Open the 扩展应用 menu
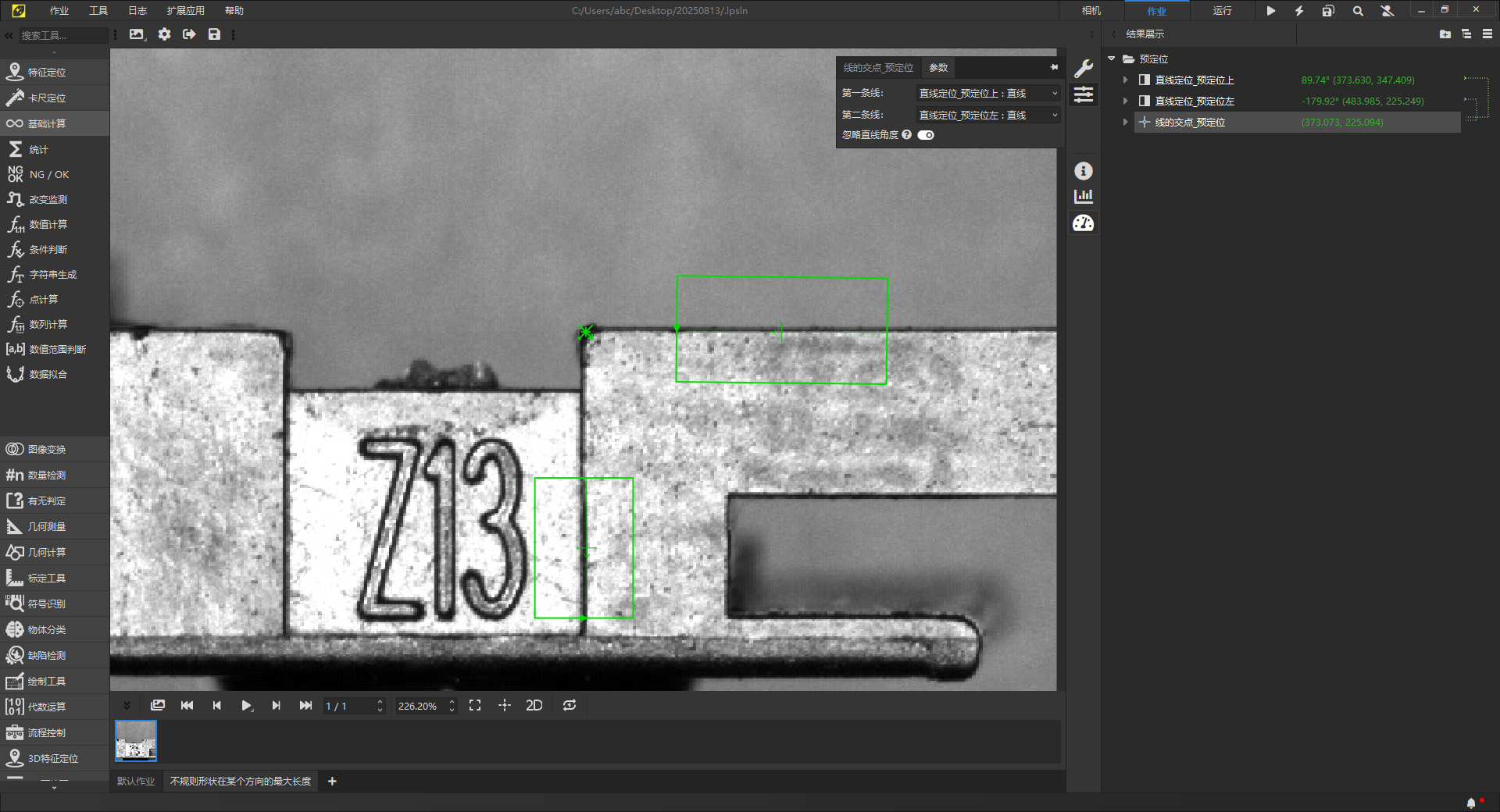This screenshot has height=812, width=1500. coord(185,11)
